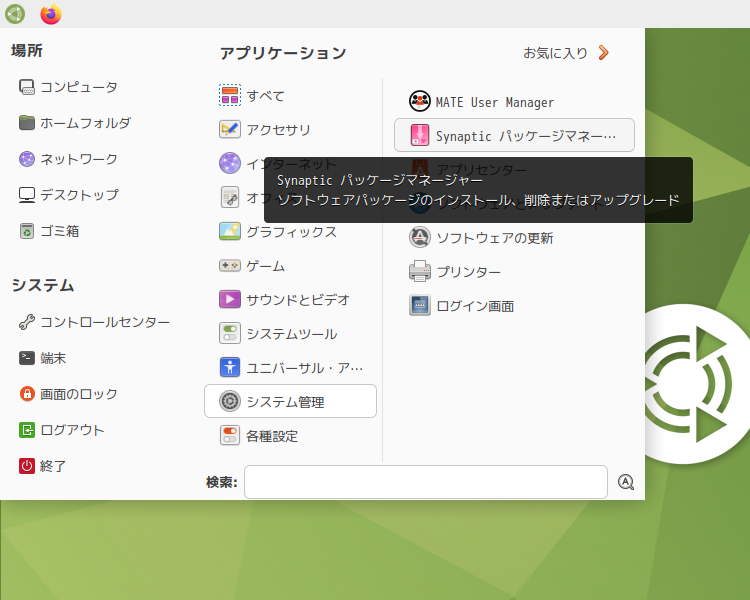Open the ゴミ箱 trash icon
Screen dimensions: 750x600
[27, 231]
